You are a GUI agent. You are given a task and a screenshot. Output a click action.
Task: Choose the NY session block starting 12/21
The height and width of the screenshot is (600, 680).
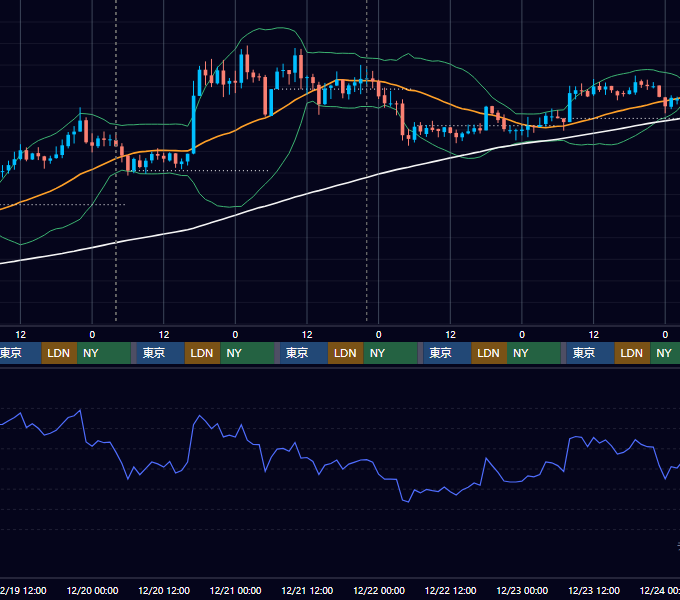click(390, 353)
